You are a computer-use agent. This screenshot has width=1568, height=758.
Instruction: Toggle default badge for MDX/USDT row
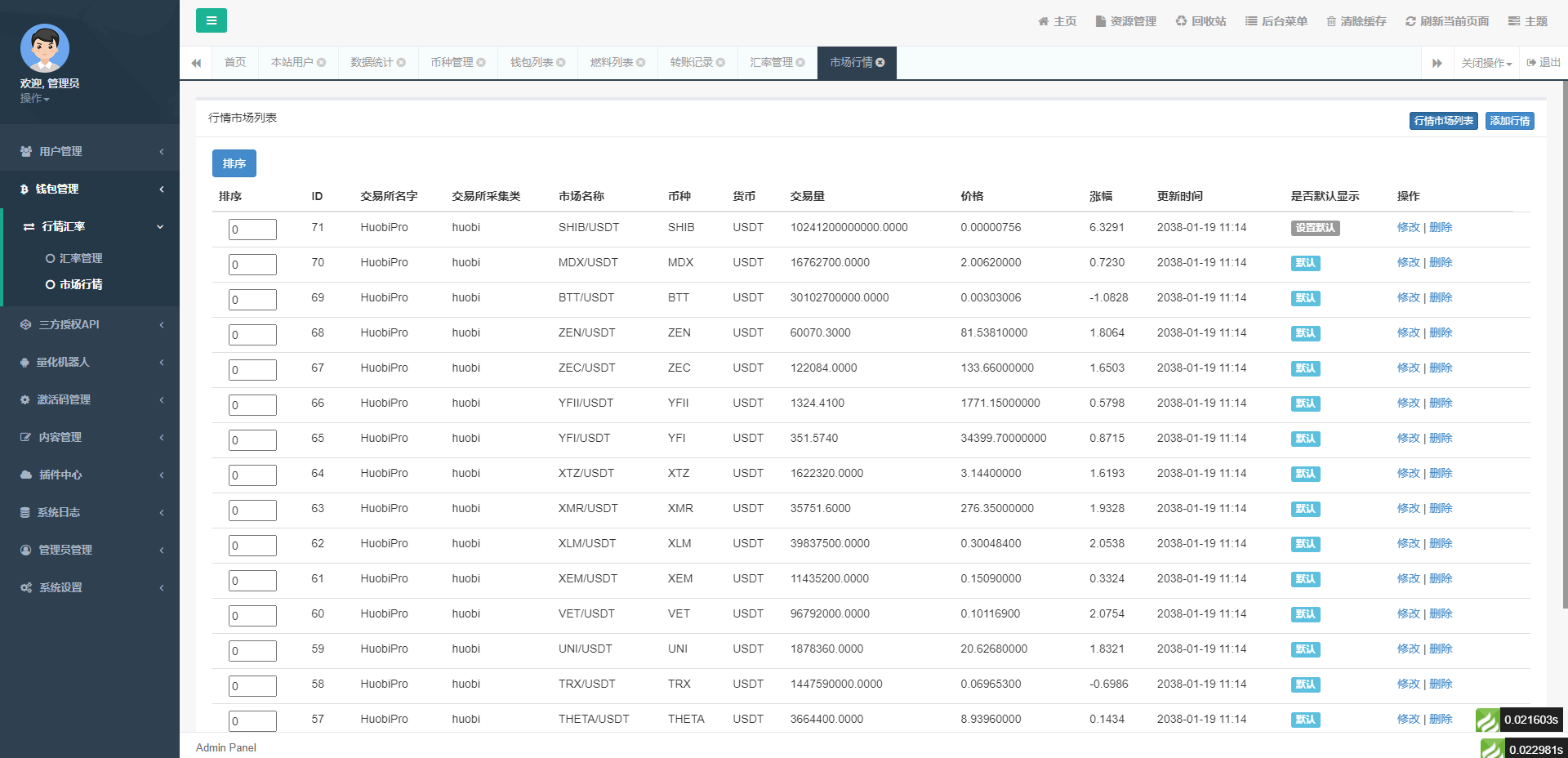point(1305,263)
